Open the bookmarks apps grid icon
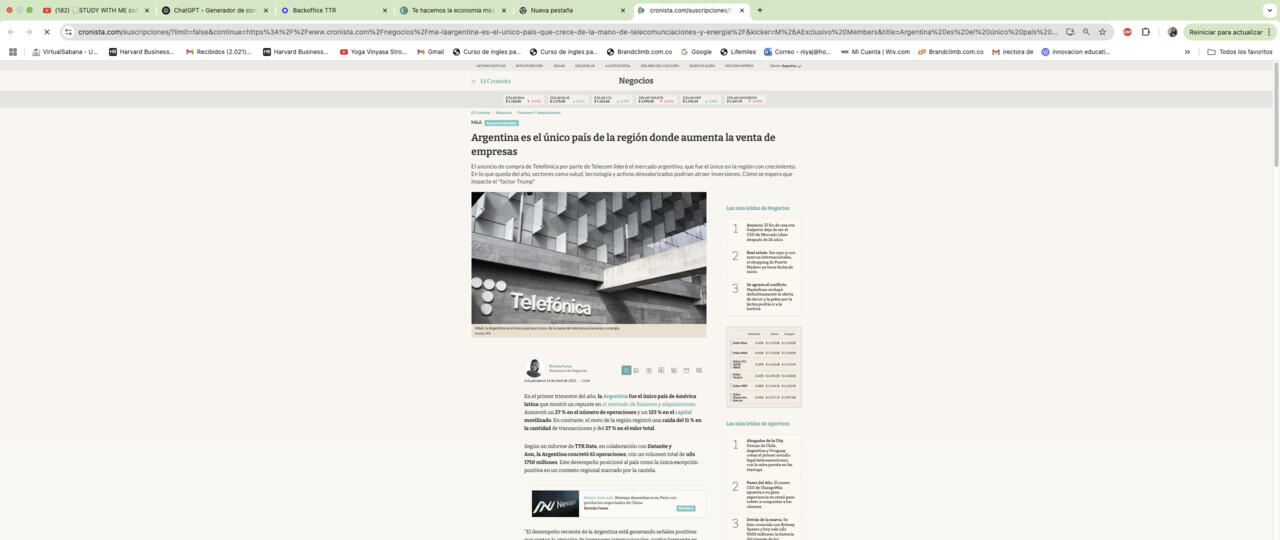 pos(13,52)
